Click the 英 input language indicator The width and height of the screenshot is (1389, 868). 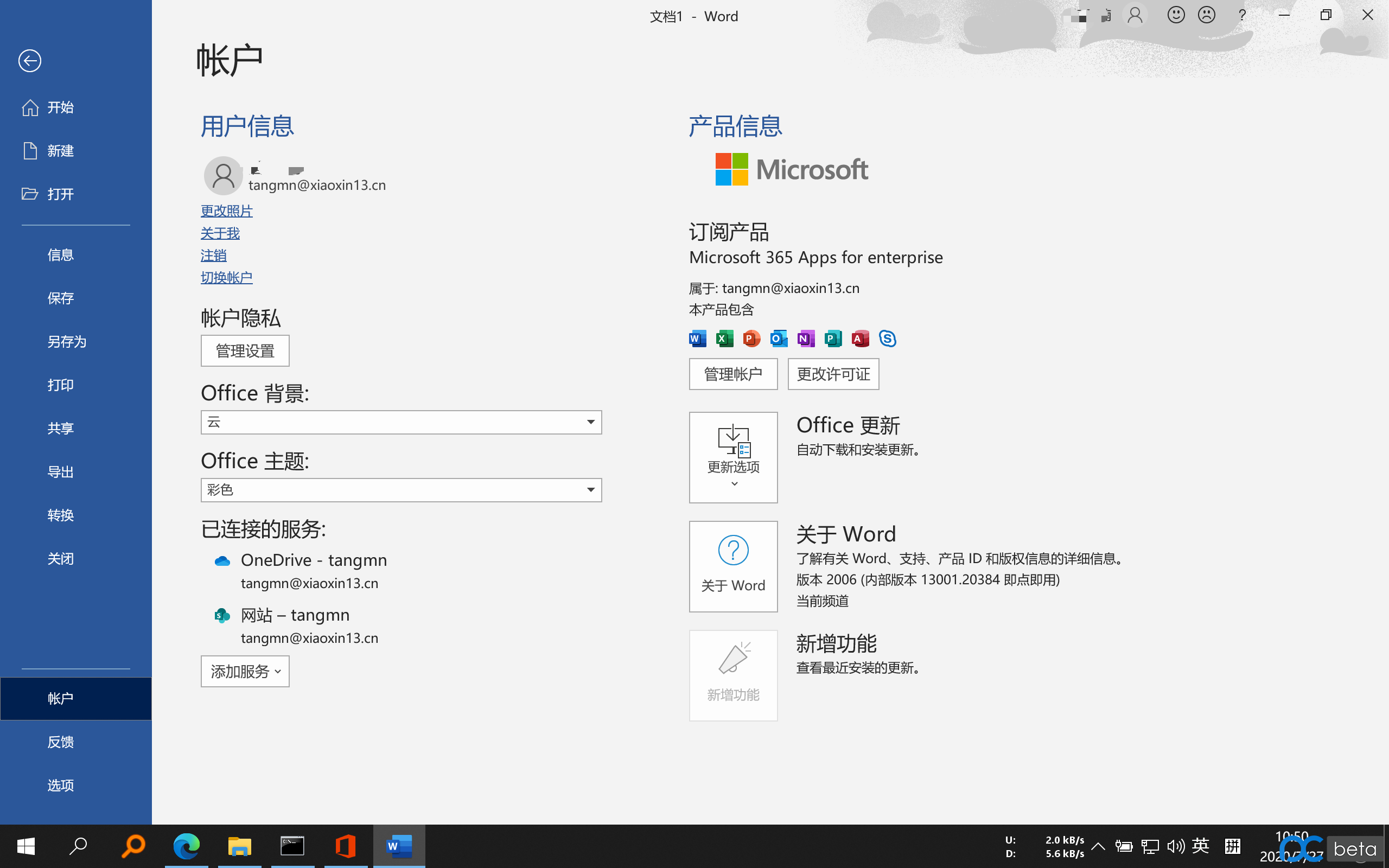[1200, 846]
